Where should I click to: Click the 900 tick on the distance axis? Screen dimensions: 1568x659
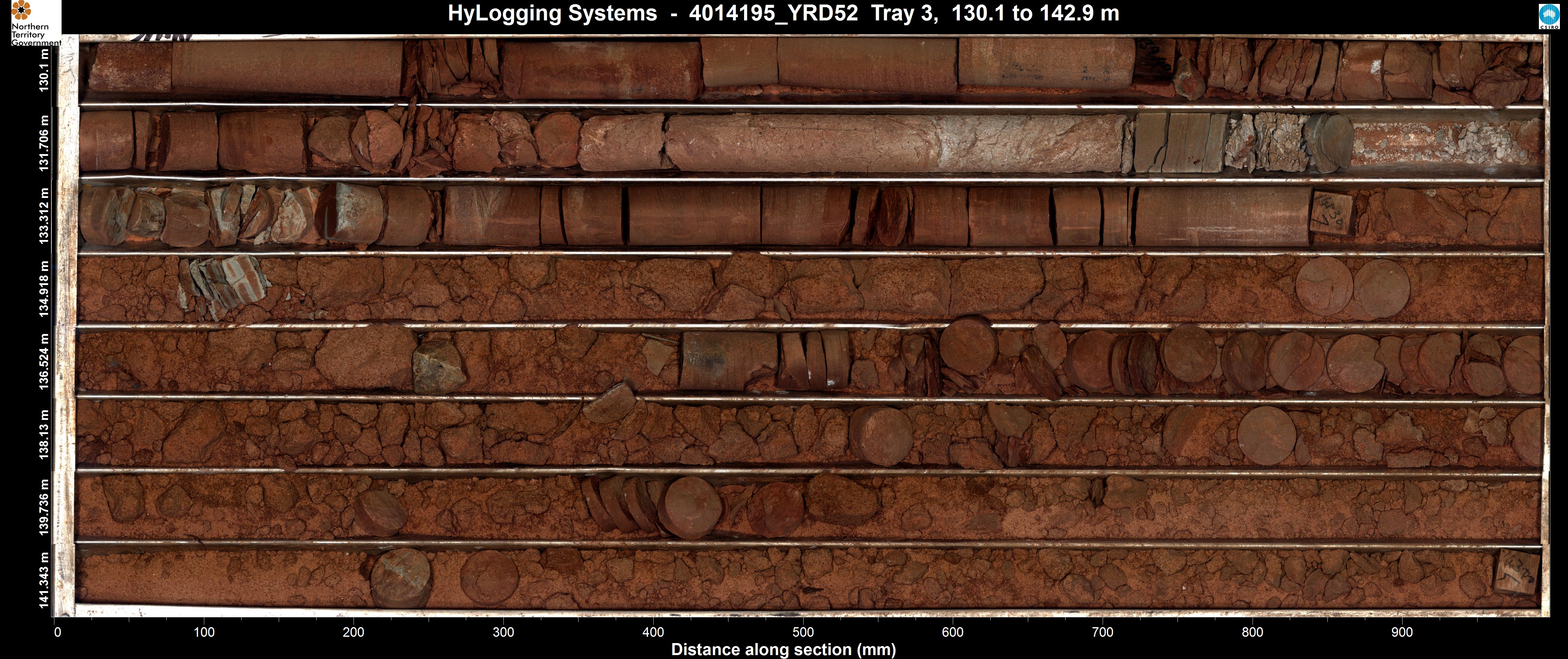(x=1402, y=632)
